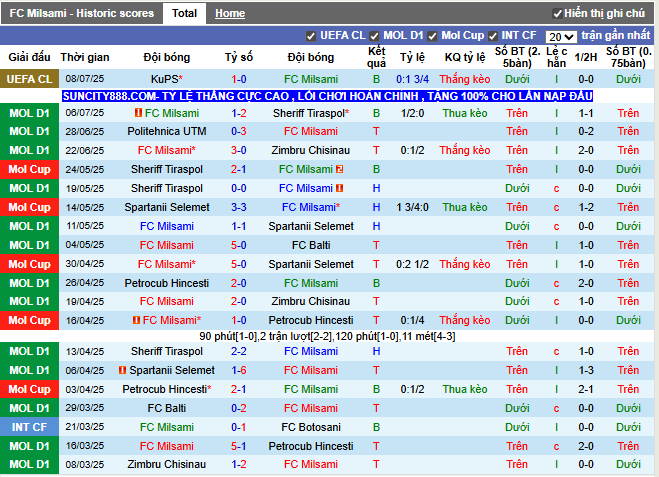This screenshot has height=477, width=659.
Task: Click the red card icon on the 24/05/25 row
Action: 339,169
